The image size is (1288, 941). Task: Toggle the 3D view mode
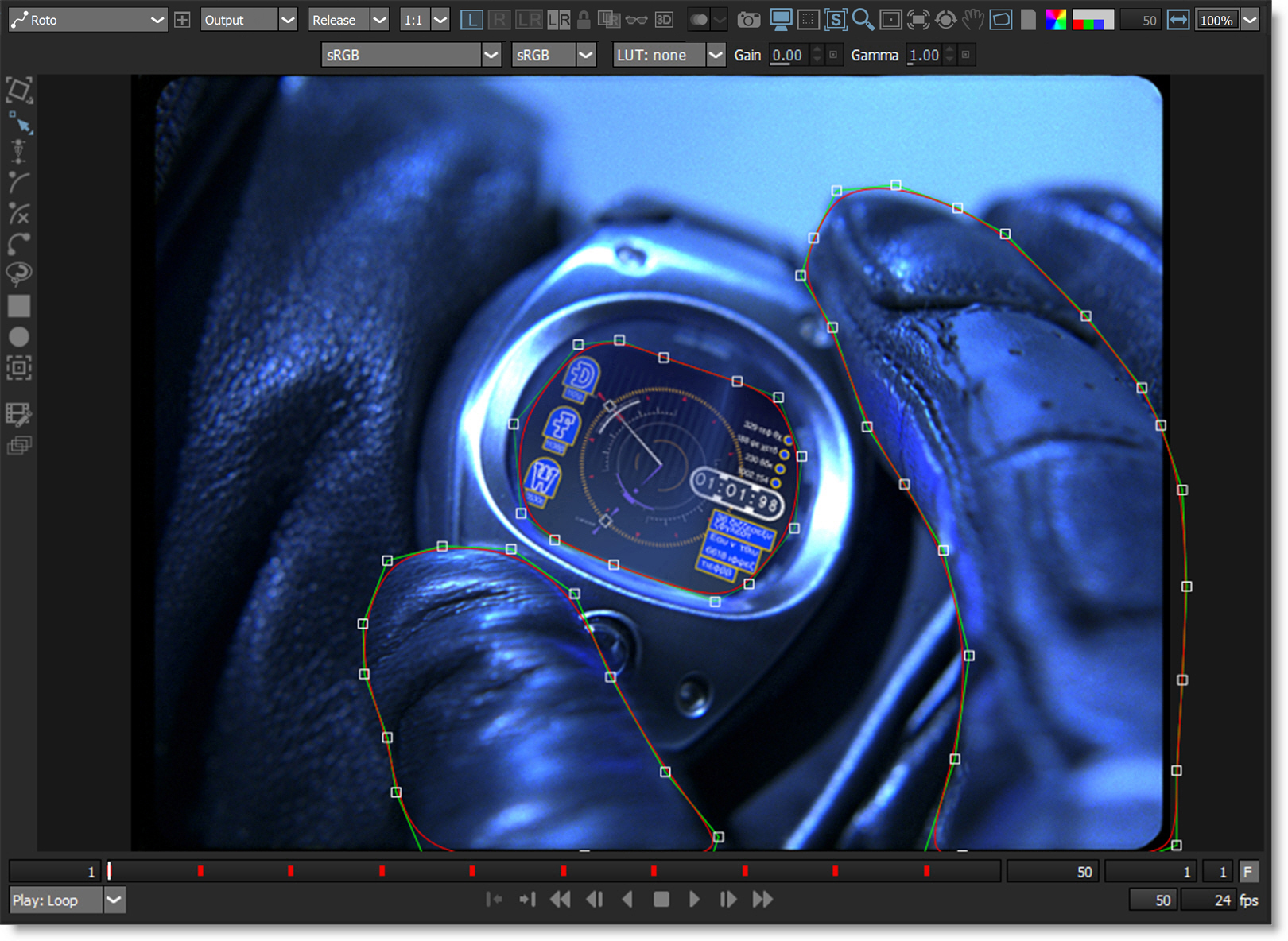click(x=664, y=20)
